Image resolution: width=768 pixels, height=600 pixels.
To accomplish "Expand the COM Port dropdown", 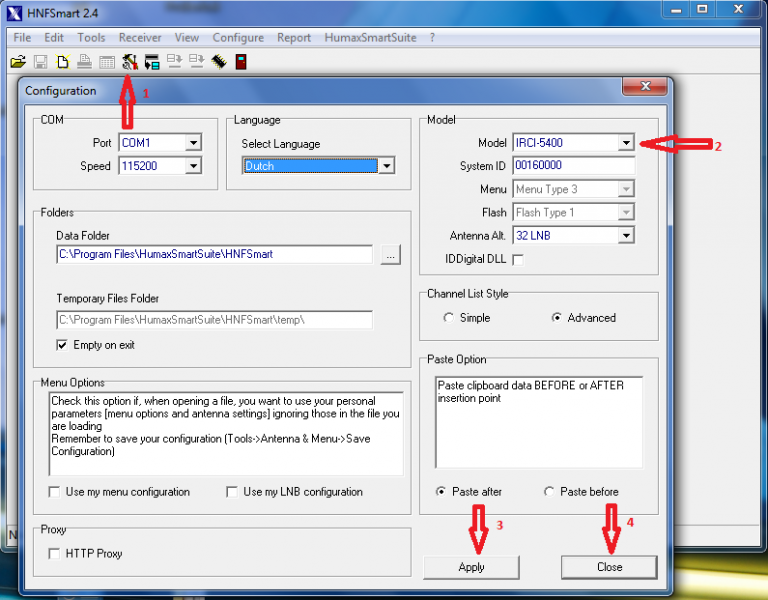I will [x=193, y=143].
